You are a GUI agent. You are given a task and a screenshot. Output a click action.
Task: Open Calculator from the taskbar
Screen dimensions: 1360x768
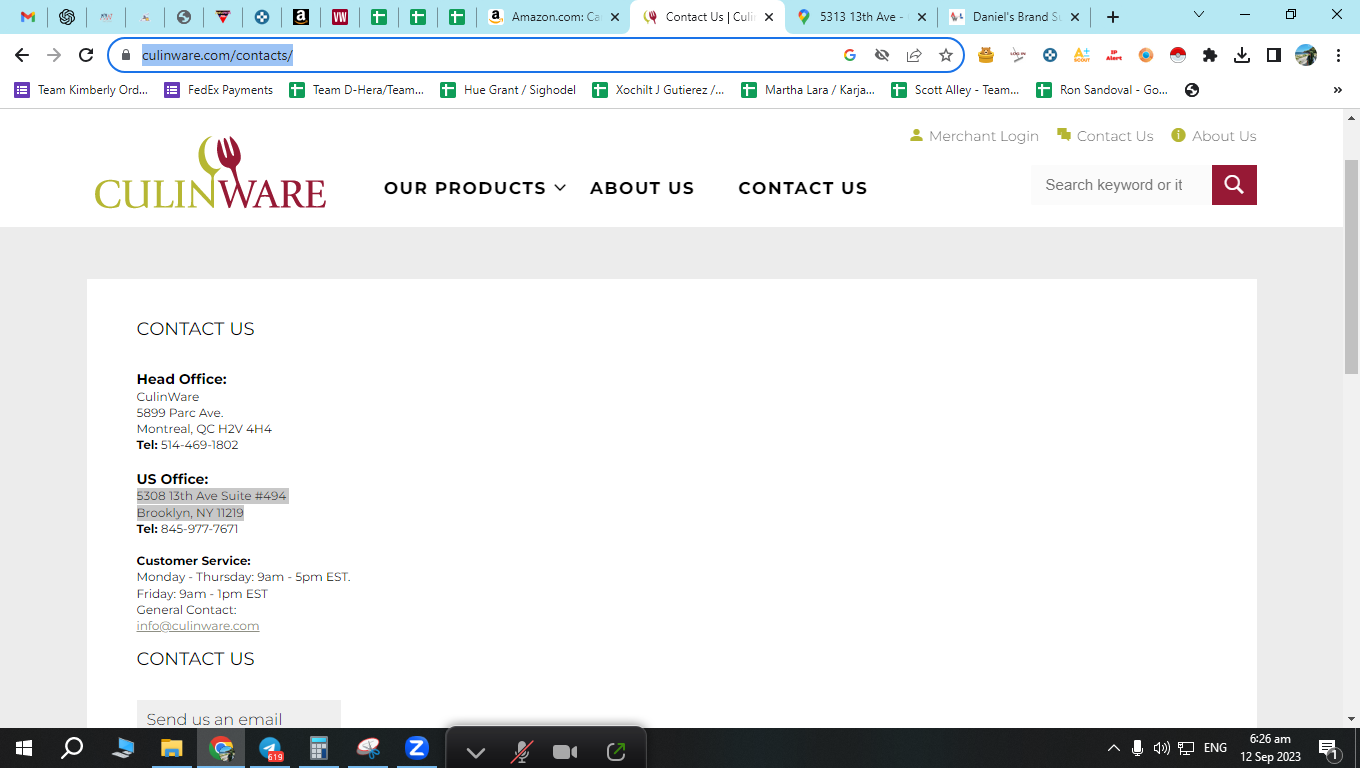pyautogui.click(x=319, y=748)
